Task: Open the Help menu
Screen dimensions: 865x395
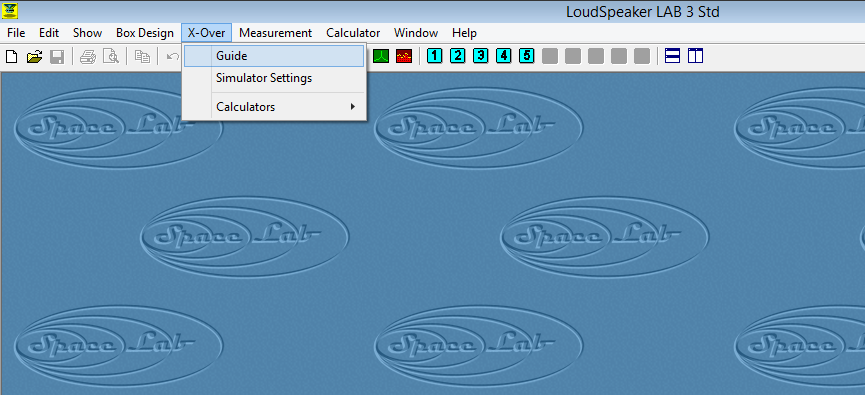Action: pyautogui.click(x=464, y=33)
